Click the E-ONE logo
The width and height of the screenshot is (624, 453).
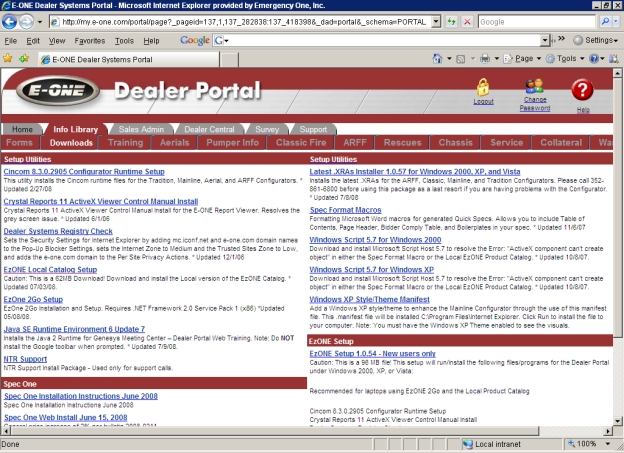coord(57,90)
